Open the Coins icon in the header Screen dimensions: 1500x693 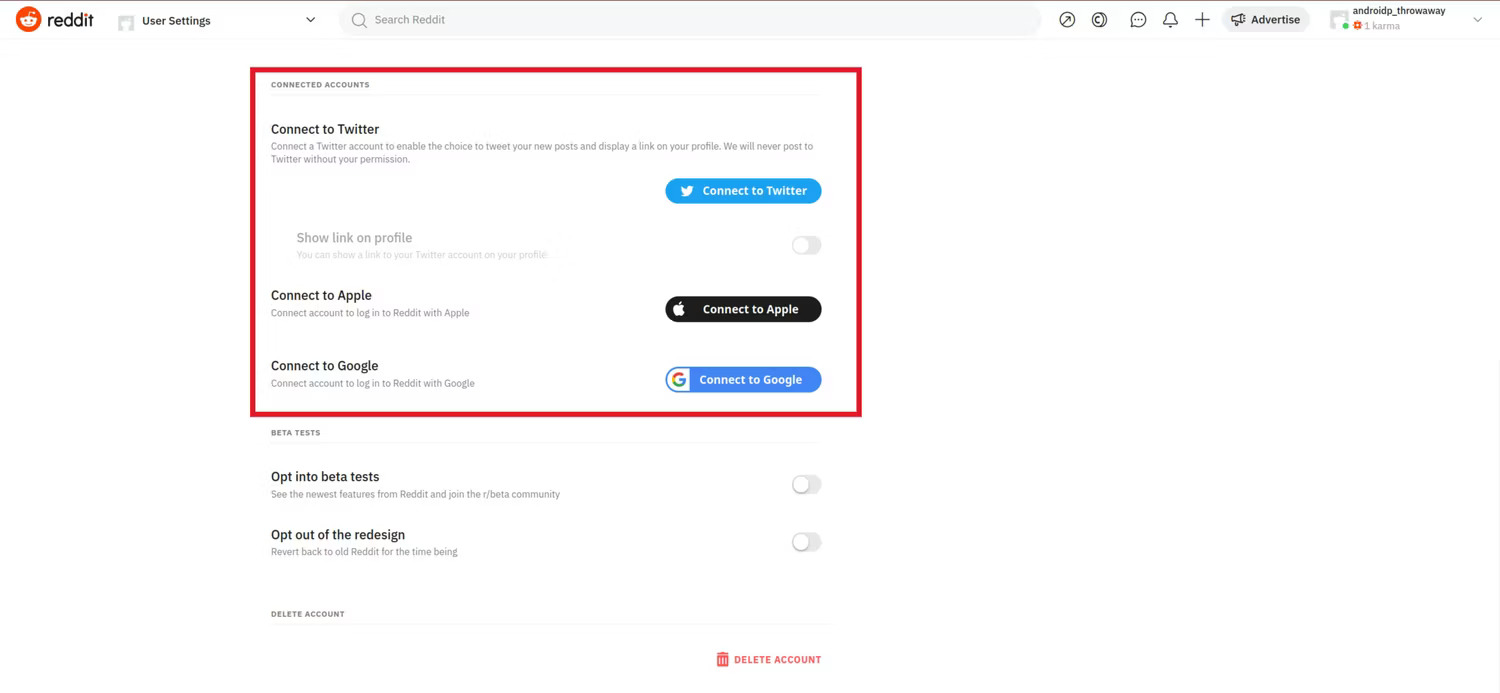(1099, 20)
